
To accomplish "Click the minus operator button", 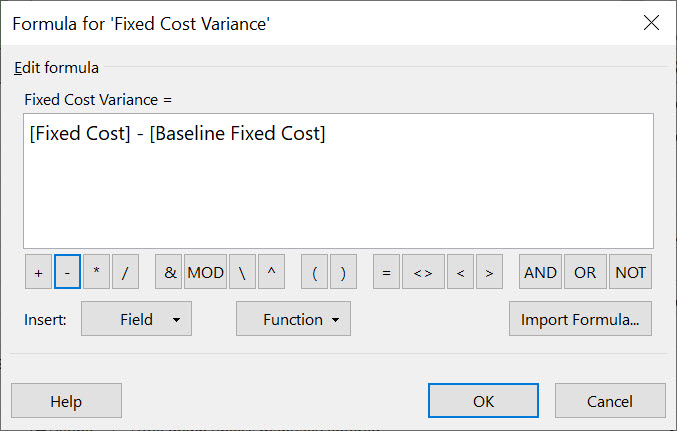I will tap(67, 272).
